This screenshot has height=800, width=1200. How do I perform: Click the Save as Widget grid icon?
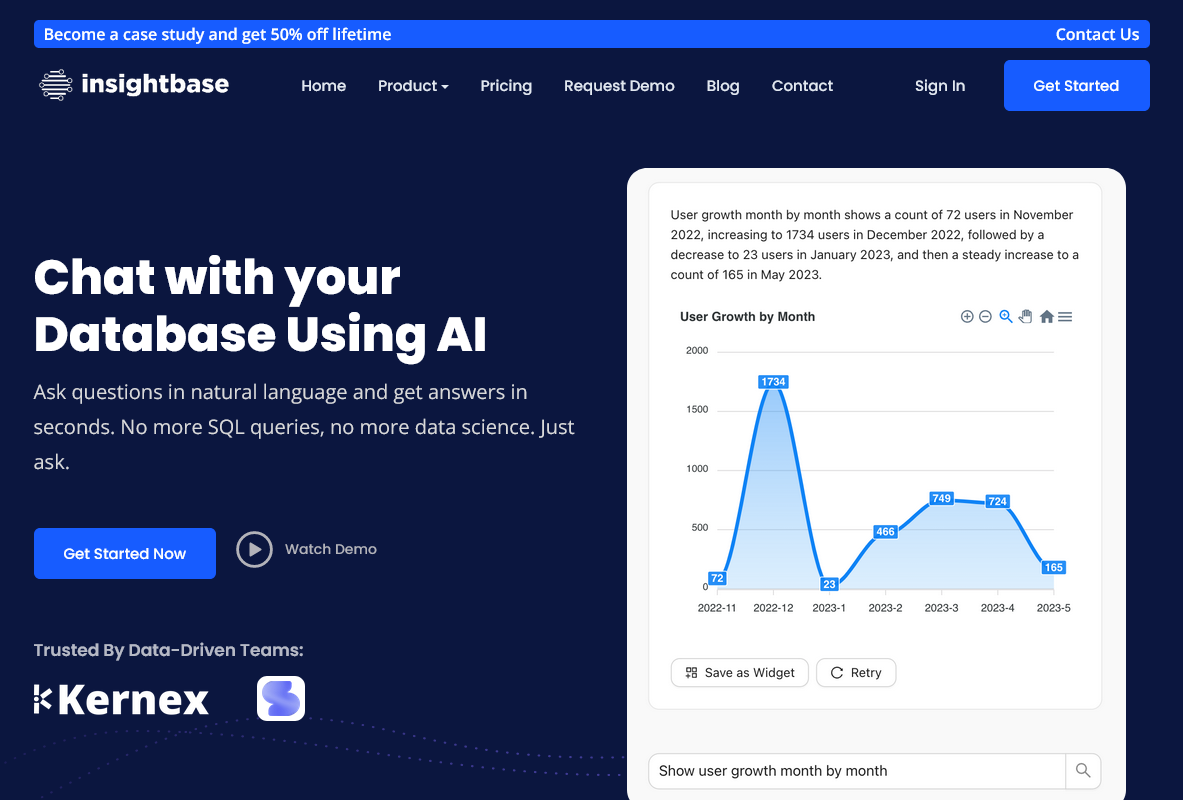pos(691,672)
